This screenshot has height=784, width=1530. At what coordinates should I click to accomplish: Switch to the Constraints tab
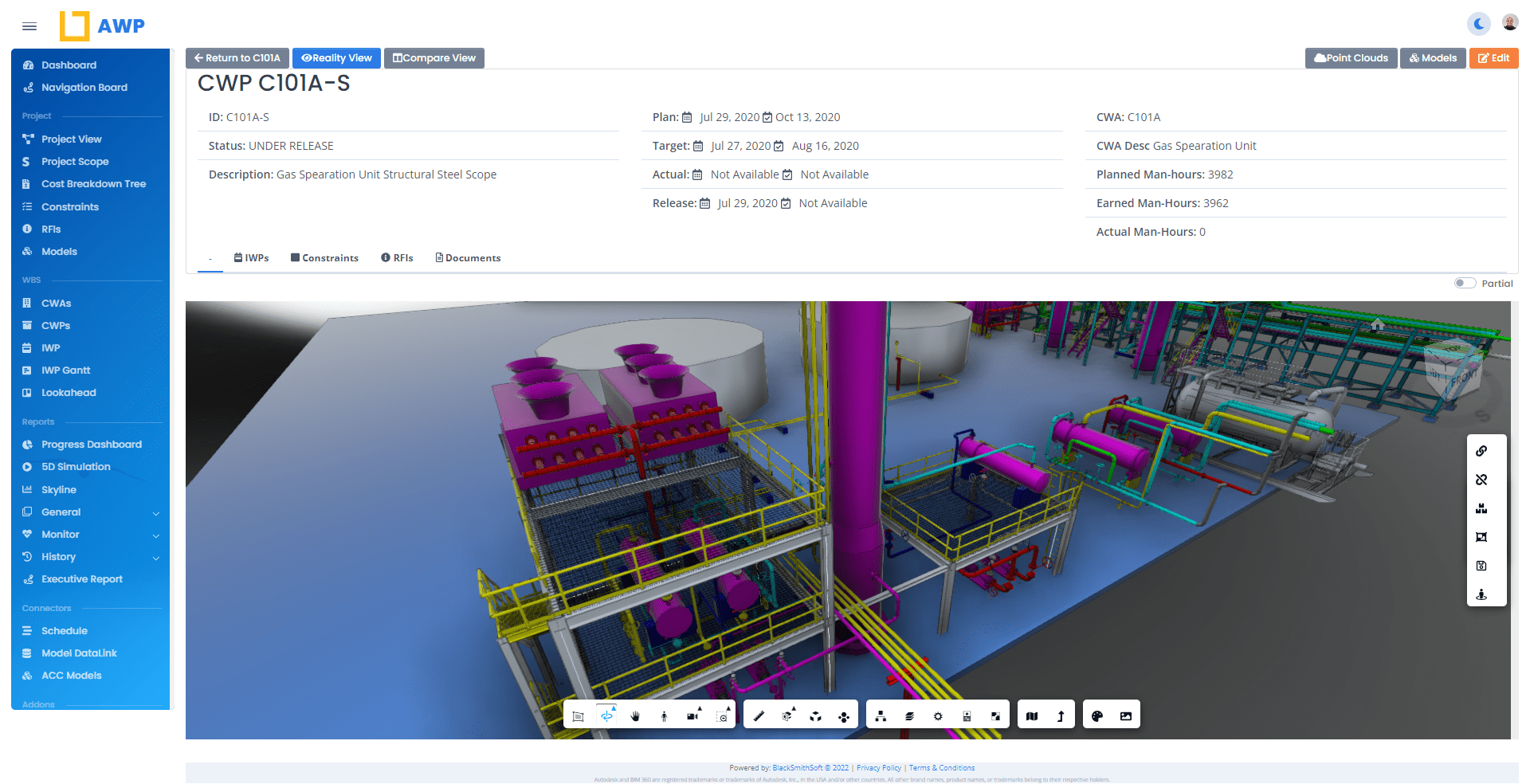pyautogui.click(x=324, y=258)
